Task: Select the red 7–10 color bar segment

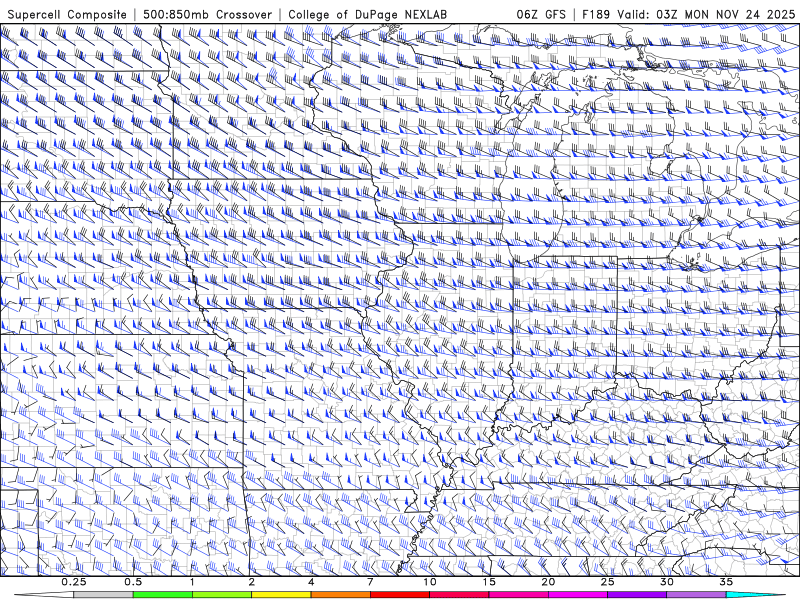Action: (x=400, y=595)
